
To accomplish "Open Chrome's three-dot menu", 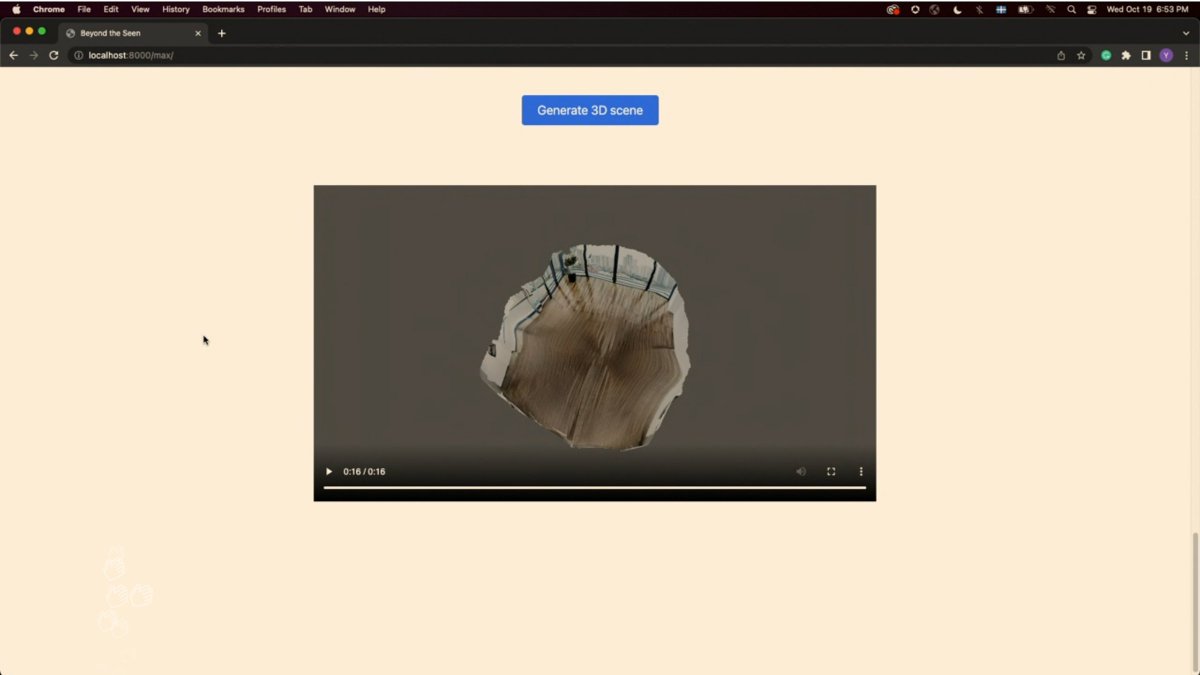I will 1186,55.
